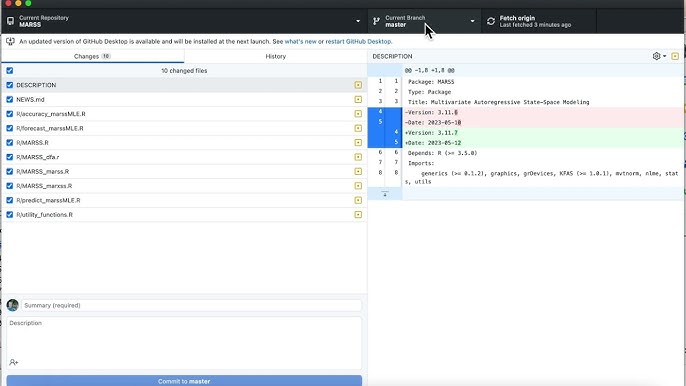Image resolution: width=686 pixels, height=386 pixels.
Task: Click the modified status icon for R/MARSS.R
Action: [x=358, y=143]
